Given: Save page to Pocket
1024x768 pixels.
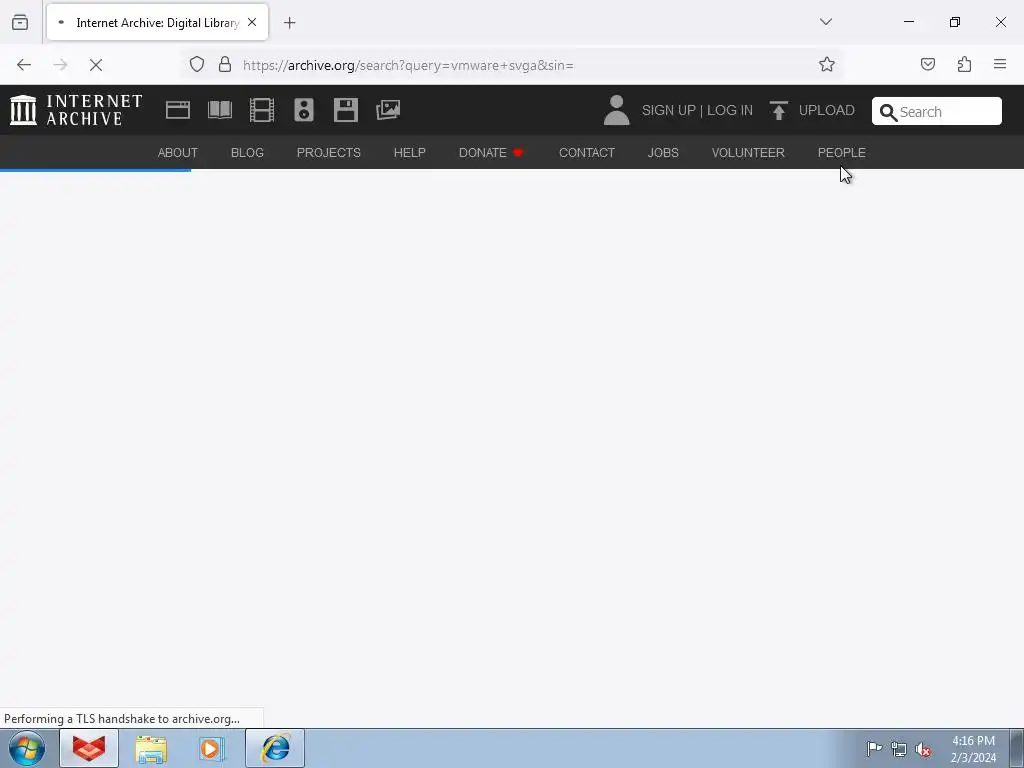Looking at the screenshot, I should 928,64.
